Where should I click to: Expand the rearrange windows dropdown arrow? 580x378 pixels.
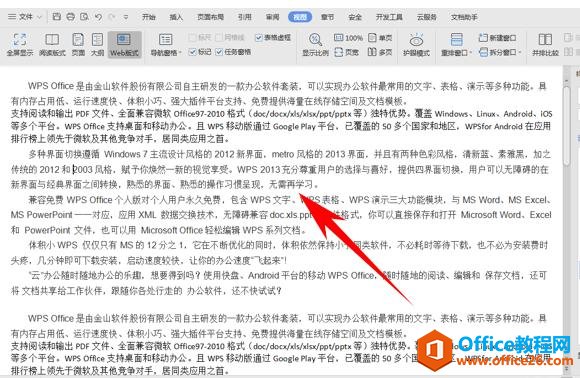(x=471, y=53)
